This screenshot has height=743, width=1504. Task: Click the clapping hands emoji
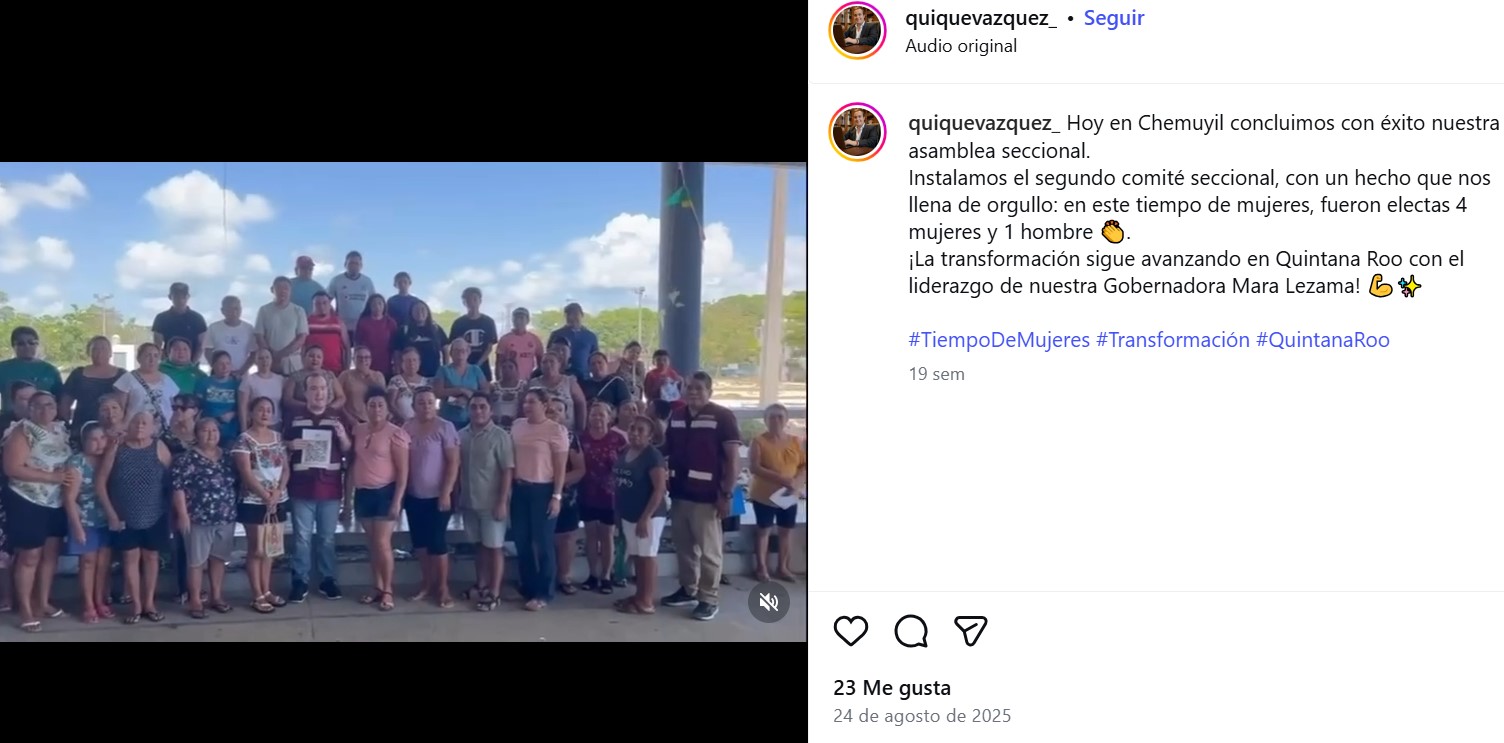(x=1113, y=232)
